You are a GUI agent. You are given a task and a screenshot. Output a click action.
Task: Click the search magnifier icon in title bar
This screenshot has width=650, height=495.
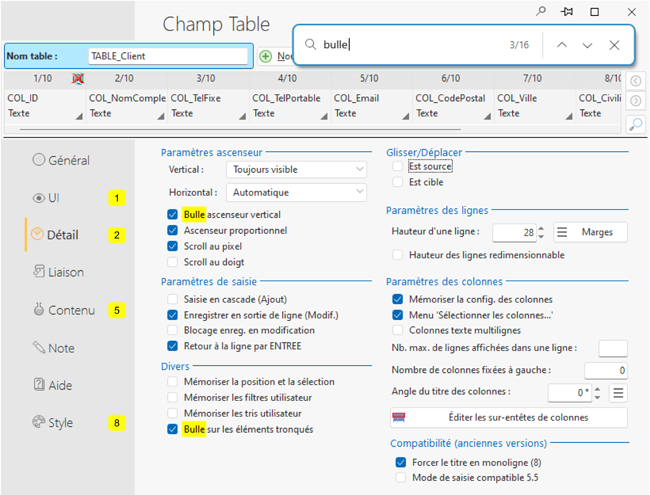point(541,12)
